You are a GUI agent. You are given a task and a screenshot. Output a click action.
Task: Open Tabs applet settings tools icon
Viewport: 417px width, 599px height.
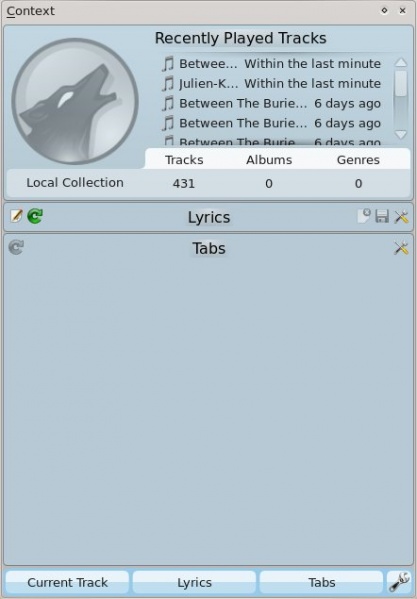[x=401, y=248]
